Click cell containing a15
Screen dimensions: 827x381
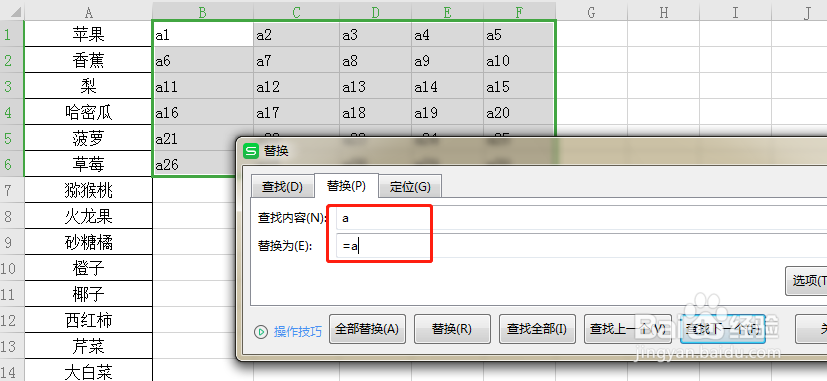(x=520, y=86)
